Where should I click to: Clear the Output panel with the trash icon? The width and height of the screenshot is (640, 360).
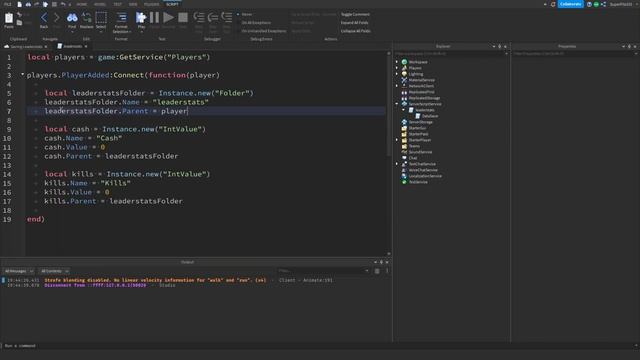[x=377, y=271]
